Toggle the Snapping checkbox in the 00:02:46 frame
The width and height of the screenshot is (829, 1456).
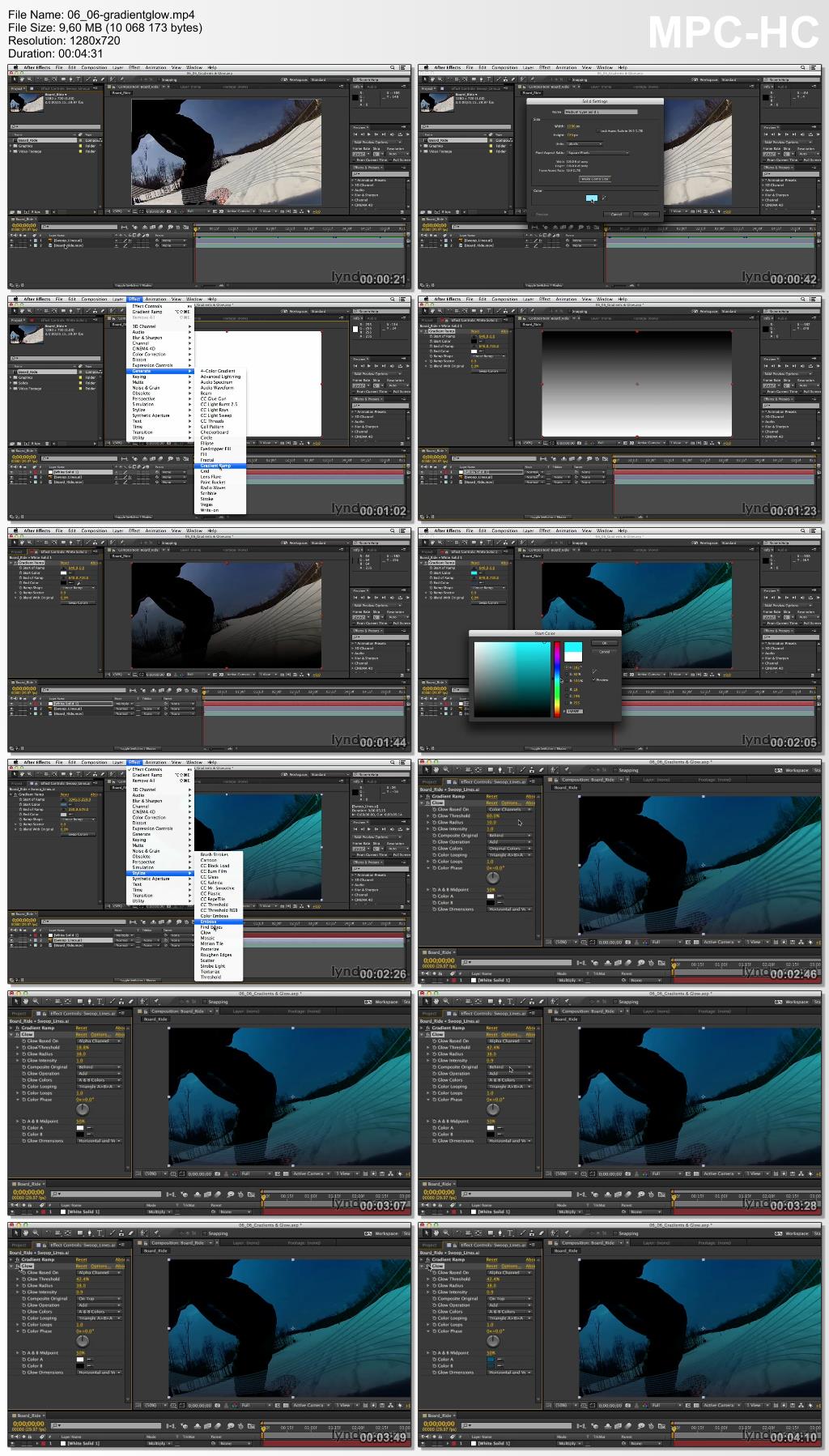[615, 770]
